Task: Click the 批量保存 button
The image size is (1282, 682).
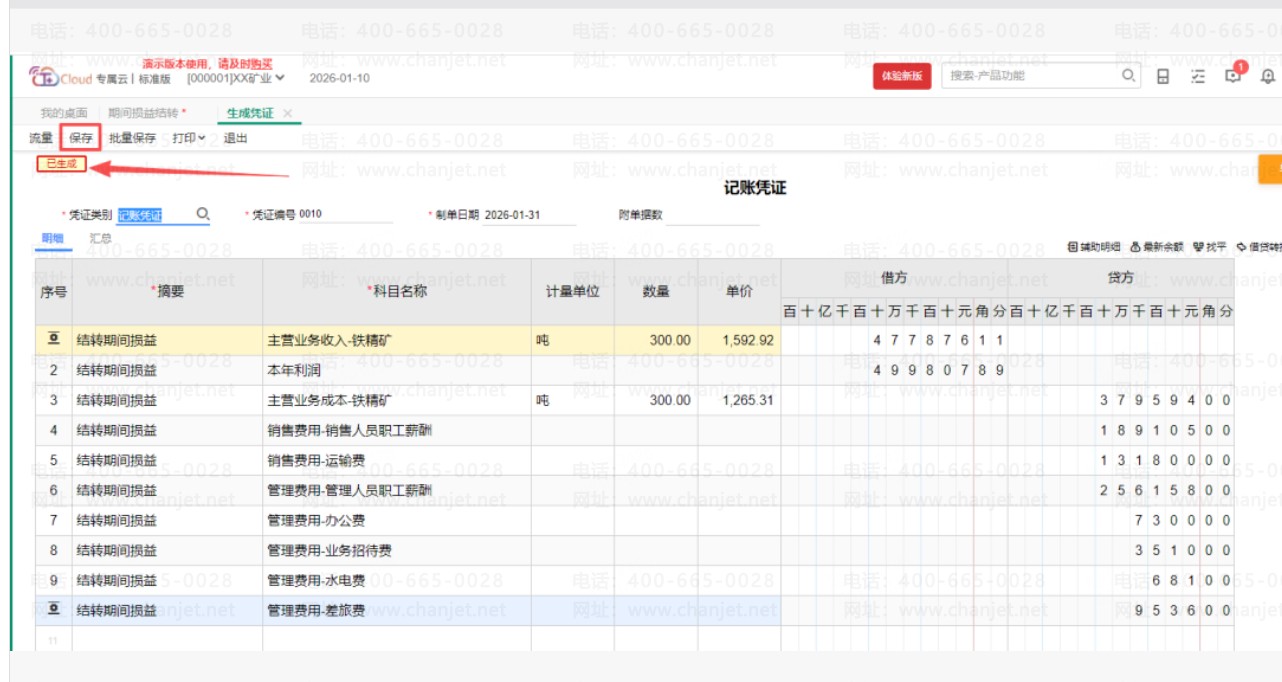Action: click(x=132, y=138)
